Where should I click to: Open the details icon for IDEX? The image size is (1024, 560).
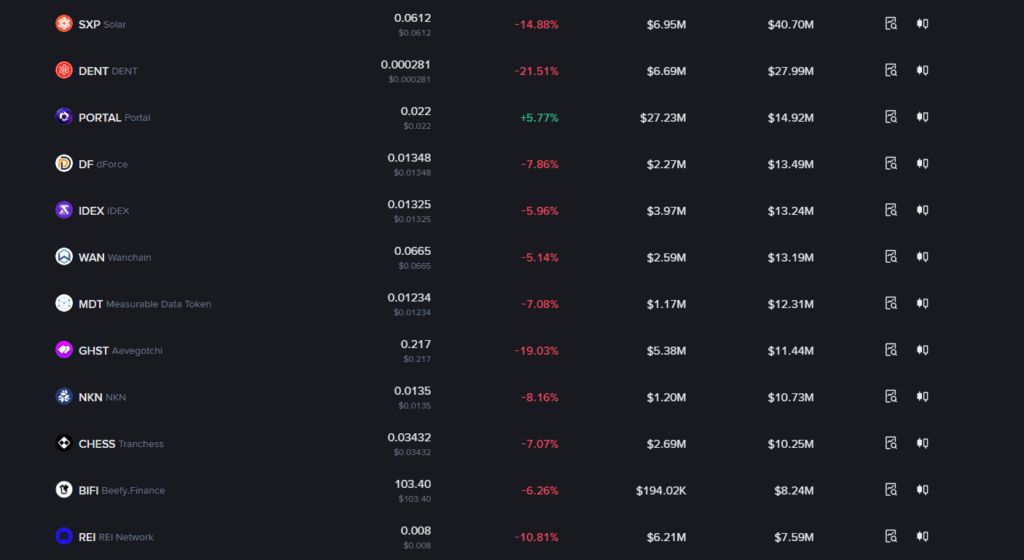click(x=891, y=210)
